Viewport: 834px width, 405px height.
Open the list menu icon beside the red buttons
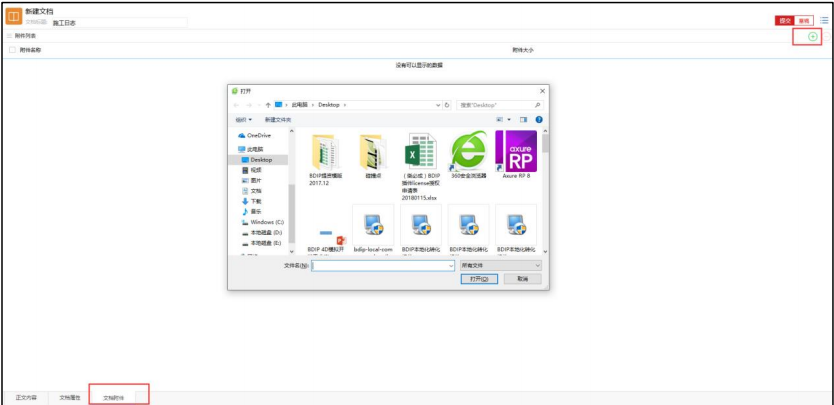[824, 20]
